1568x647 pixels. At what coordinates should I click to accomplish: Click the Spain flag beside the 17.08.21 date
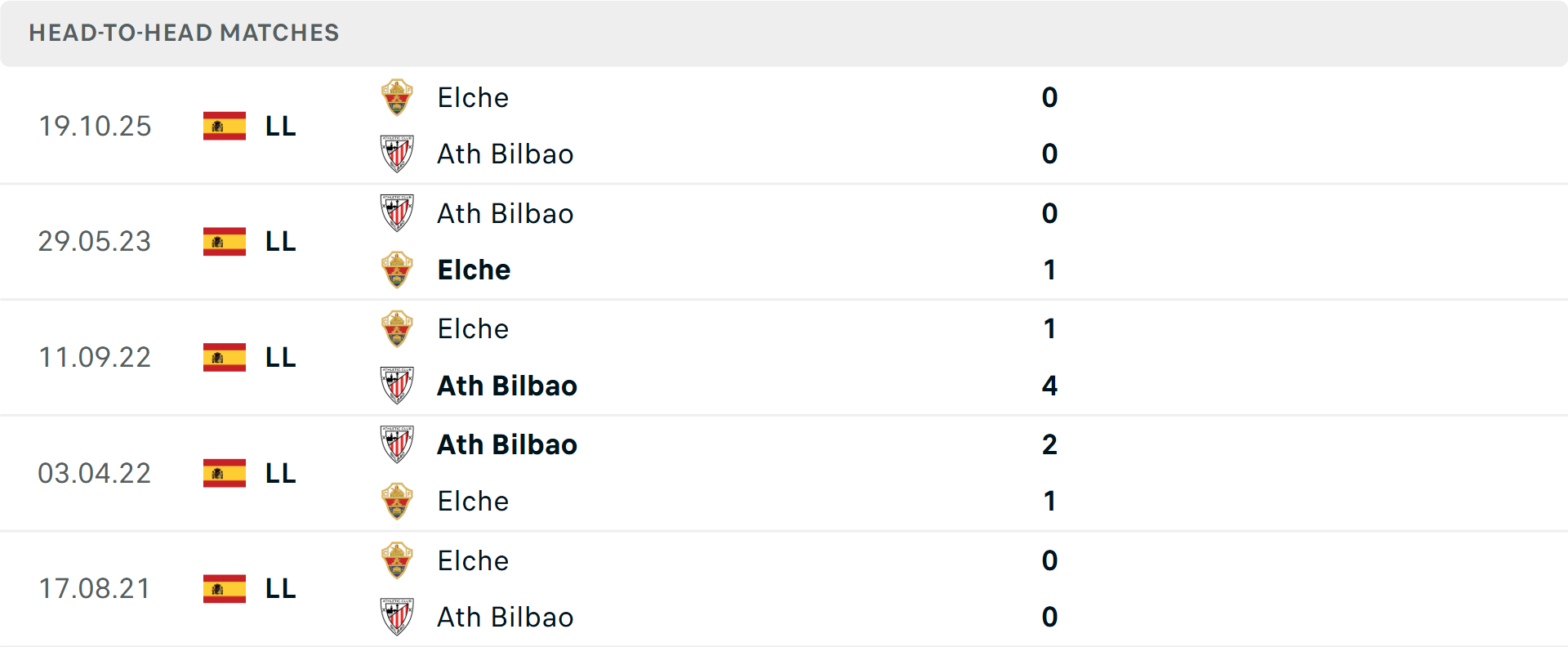click(x=224, y=589)
